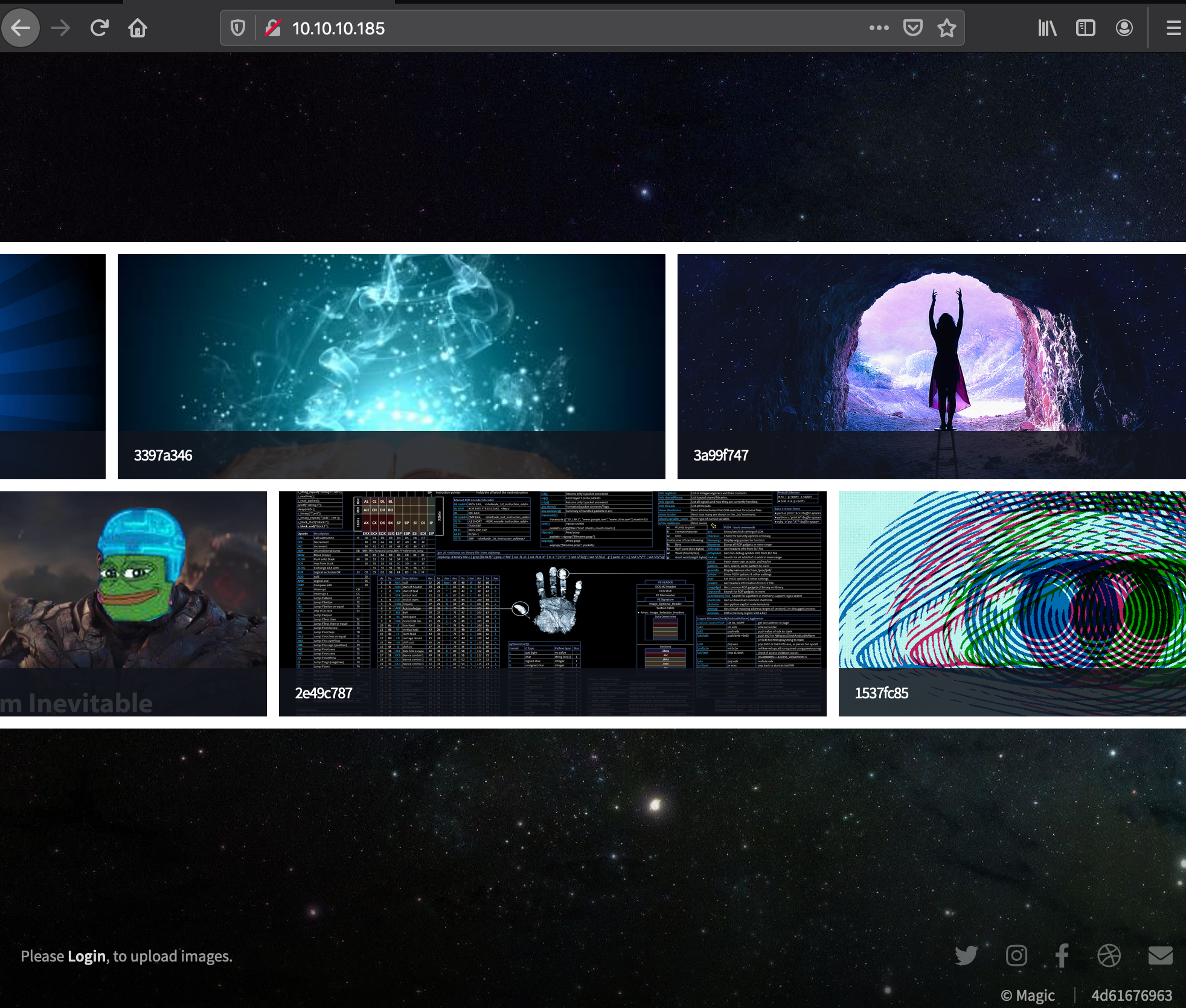
Task: Save the page to Pocket
Action: [913, 28]
